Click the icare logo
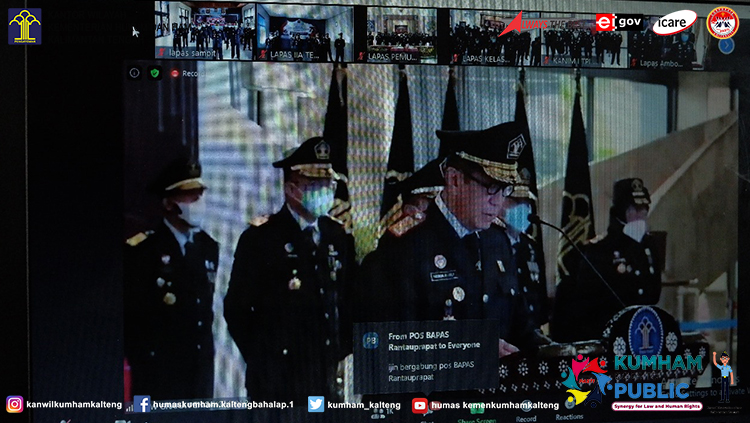This screenshot has width=750, height=423. (x=674, y=22)
